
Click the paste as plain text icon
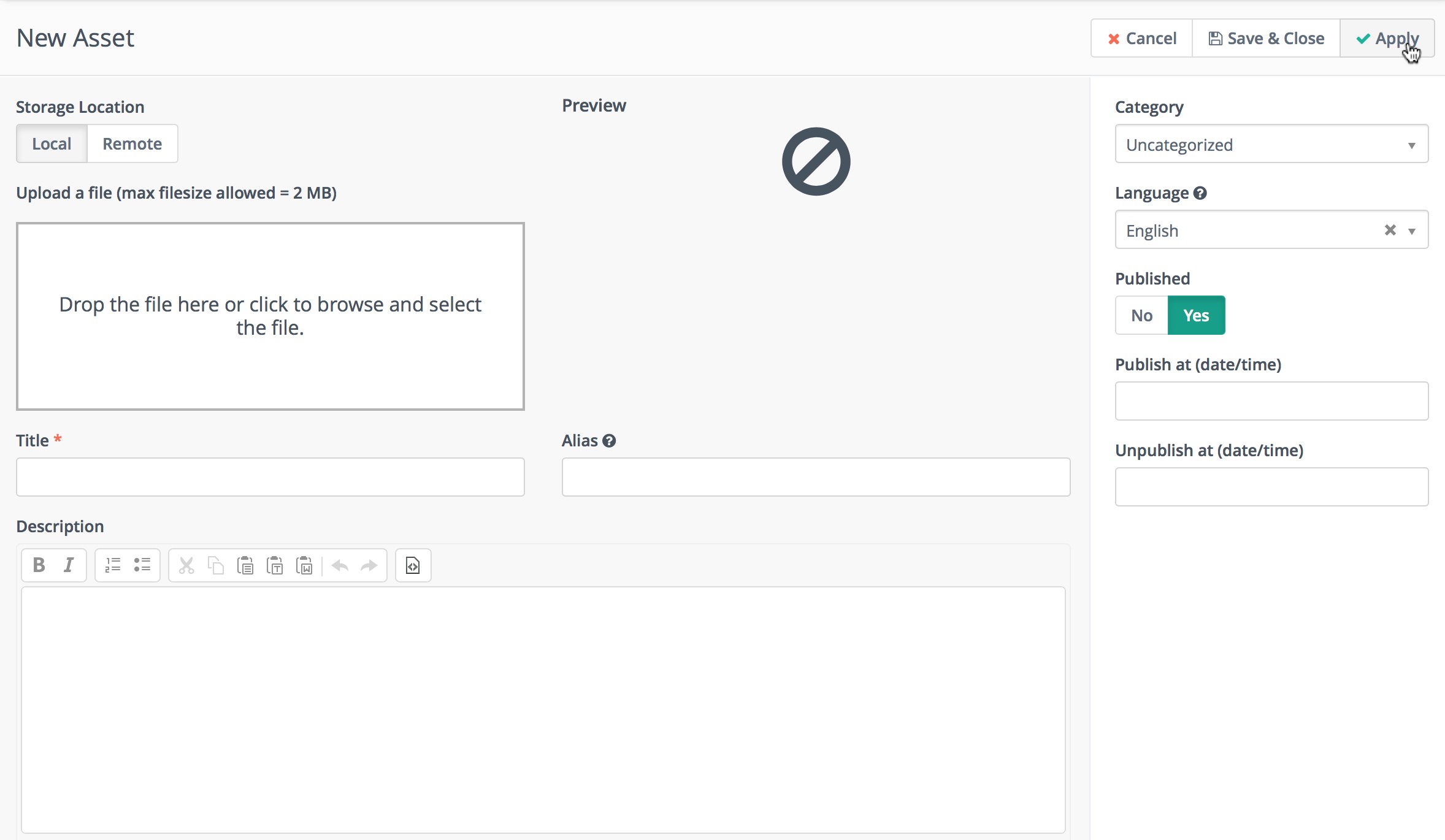click(x=275, y=565)
